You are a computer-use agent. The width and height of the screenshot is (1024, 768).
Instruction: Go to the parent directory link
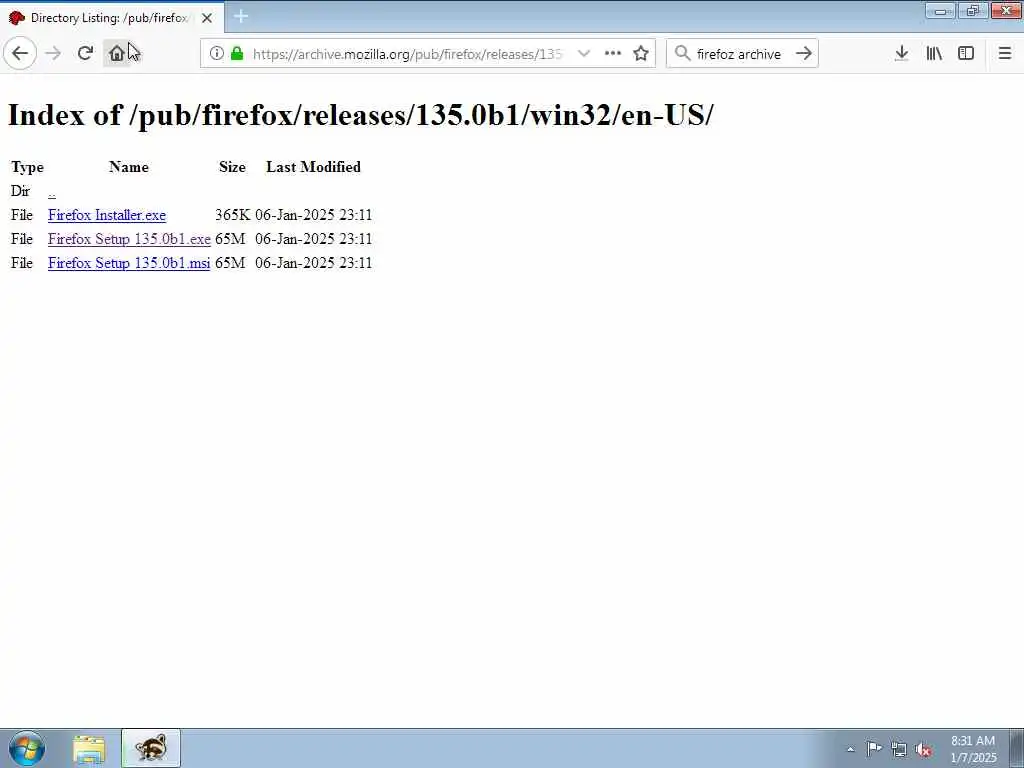click(x=52, y=191)
